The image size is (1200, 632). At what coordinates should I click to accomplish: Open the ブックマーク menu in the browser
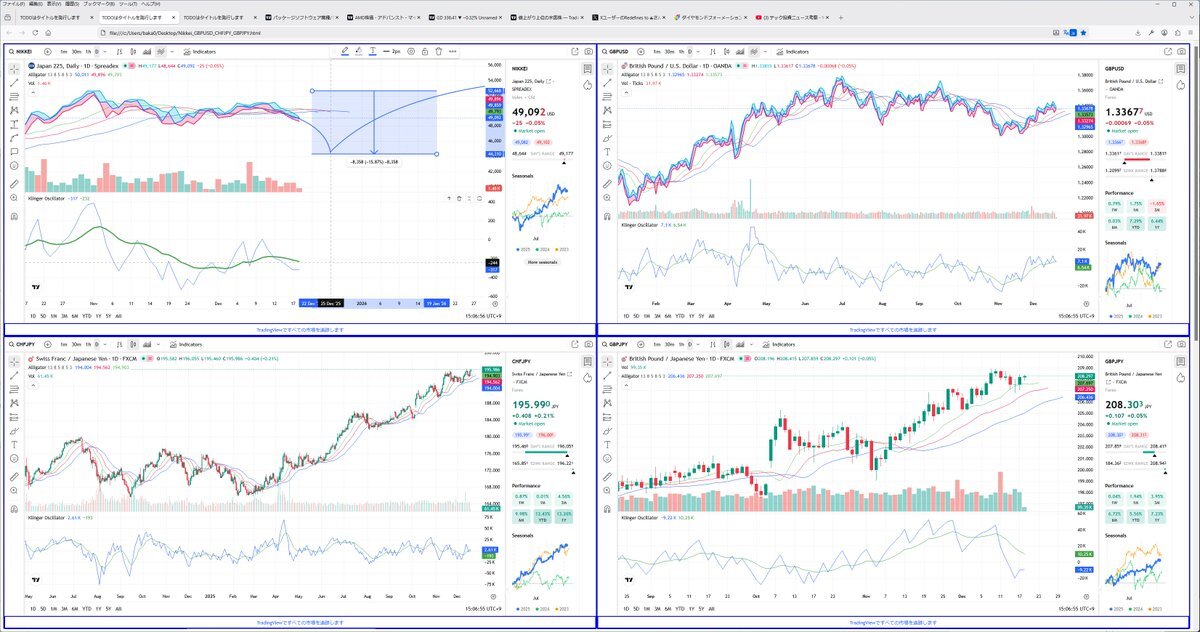pyautogui.click(x=97, y=4)
